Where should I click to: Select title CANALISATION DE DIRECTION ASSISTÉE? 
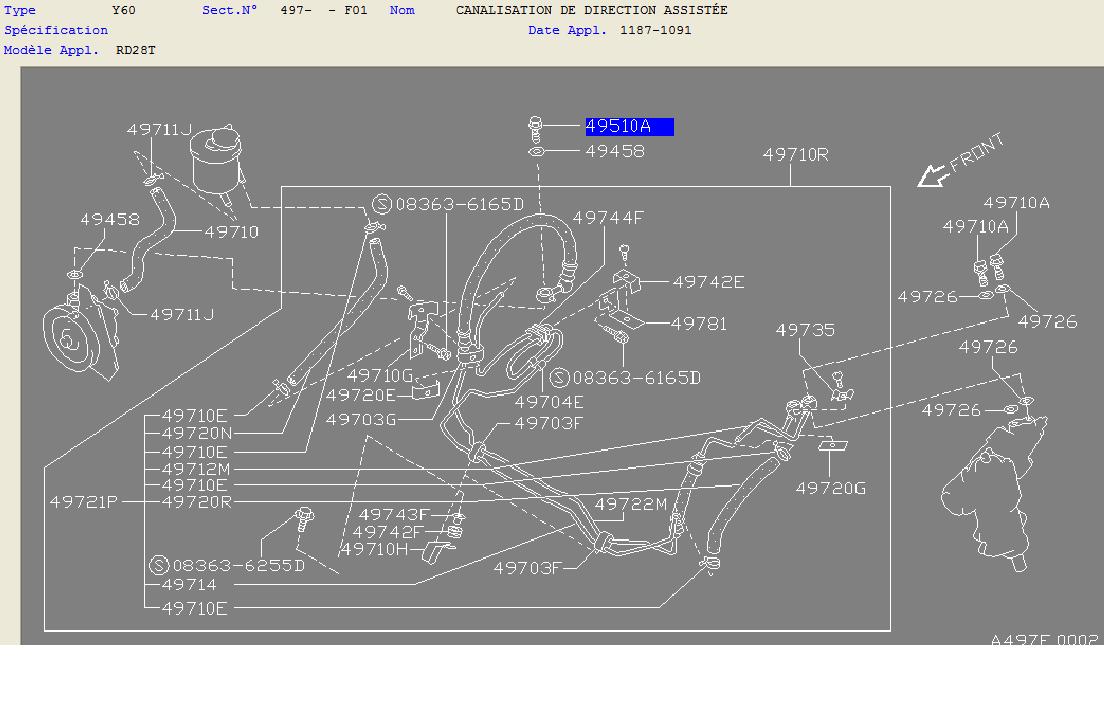tap(591, 11)
